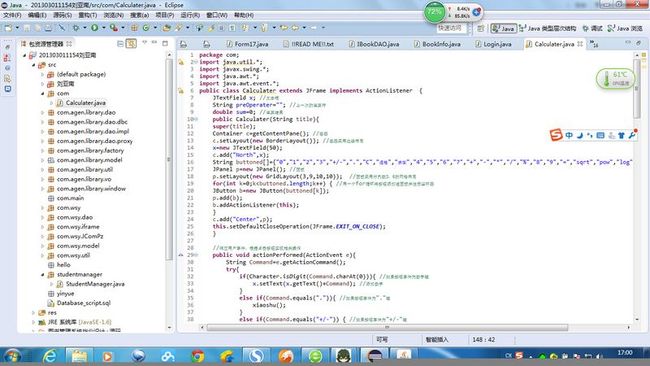This screenshot has width=650, height=366.
Task: Click Sogou input toolbar S logo
Action: point(555,135)
